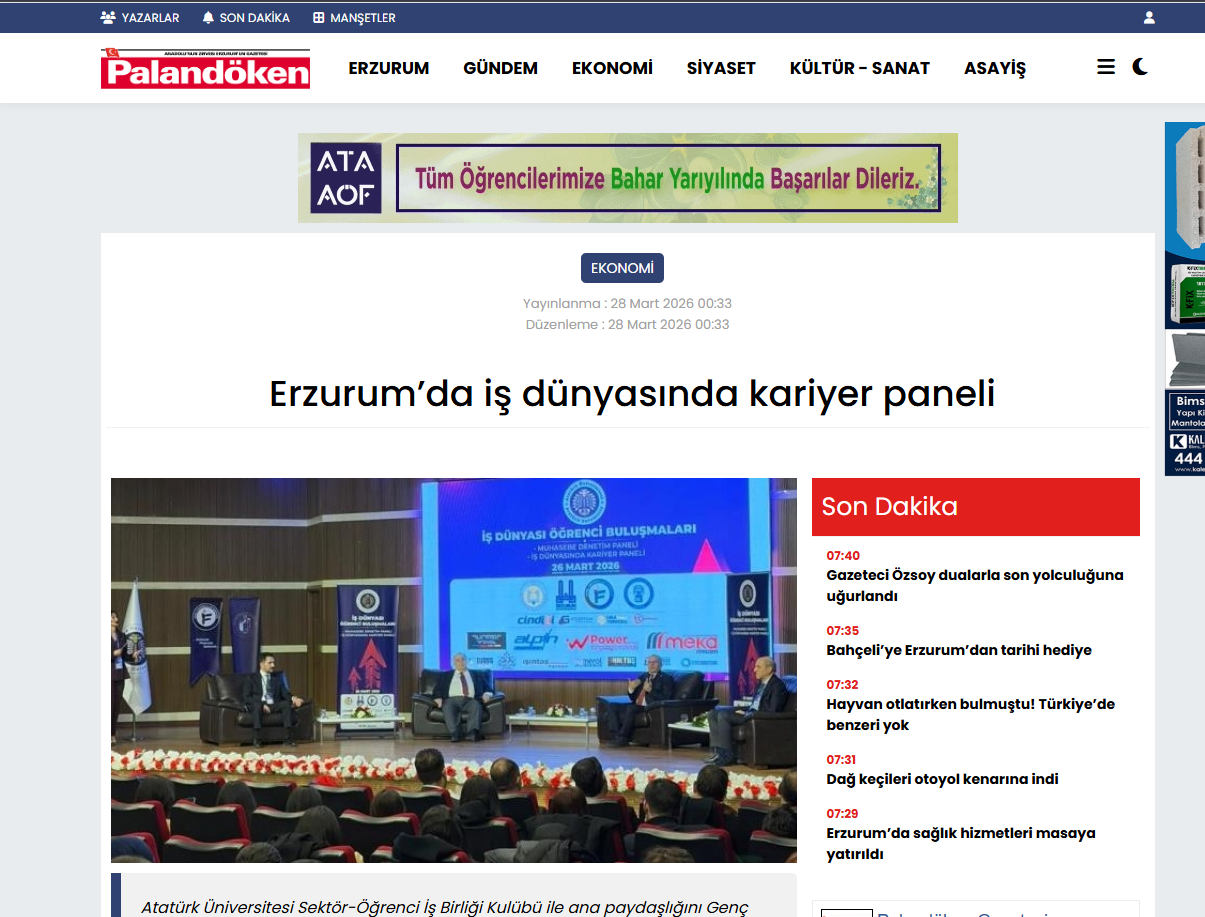Open the GÜNDEM menu item
Image resolution: width=1205 pixels, height=917 pixels.
pyautogui.click(x=500, y=68)
